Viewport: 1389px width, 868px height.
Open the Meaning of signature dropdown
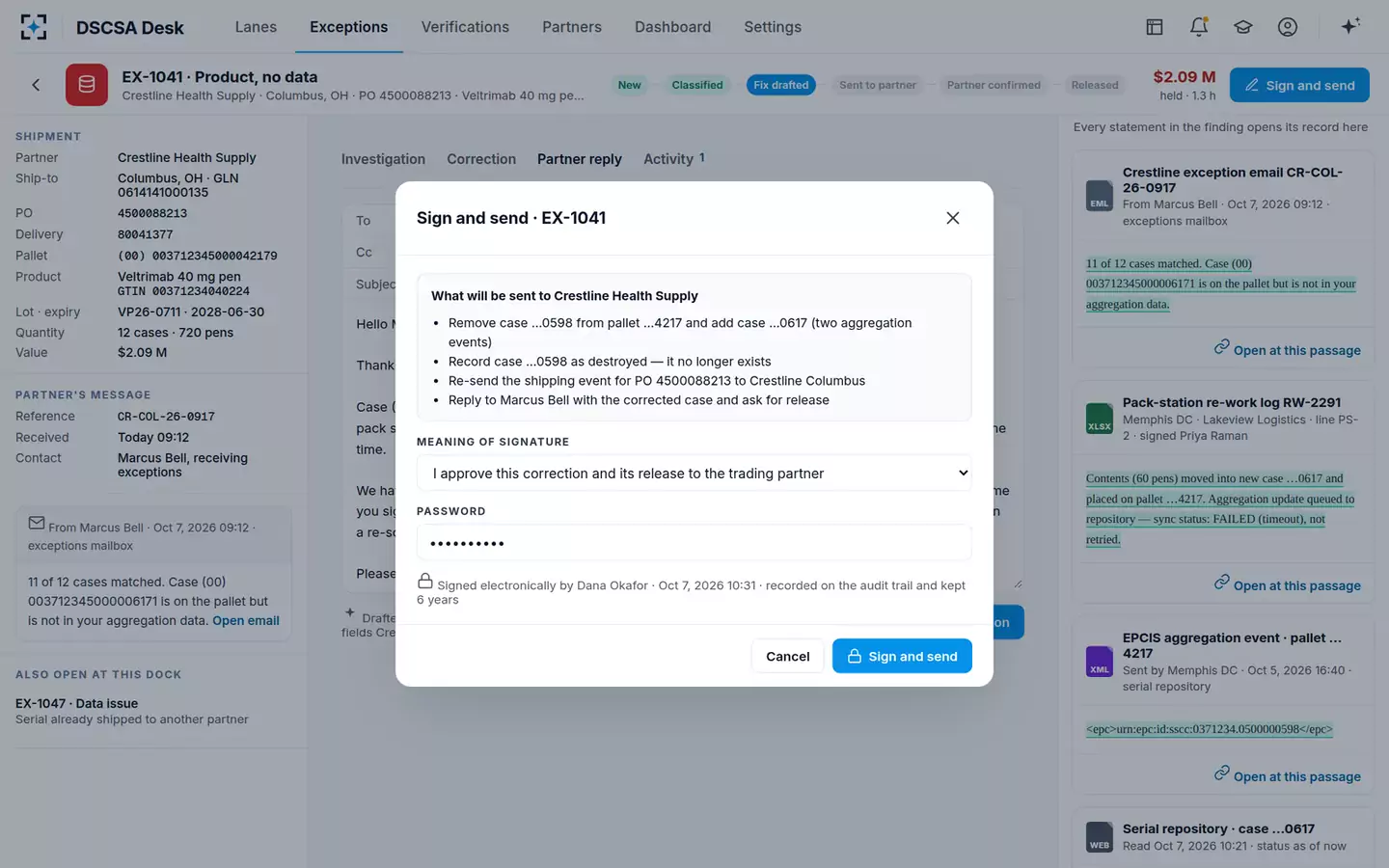tap(694, 474)
